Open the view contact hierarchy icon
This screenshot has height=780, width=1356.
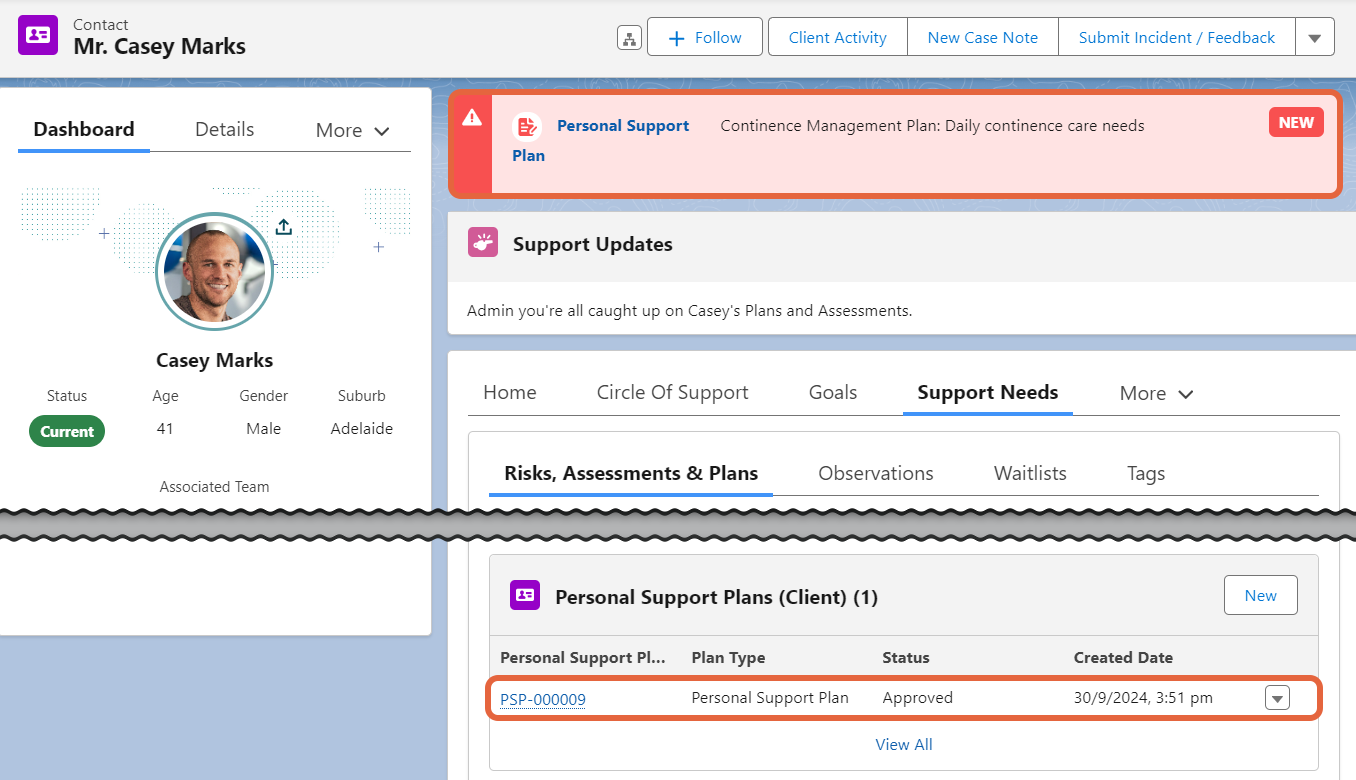point(629,36)
